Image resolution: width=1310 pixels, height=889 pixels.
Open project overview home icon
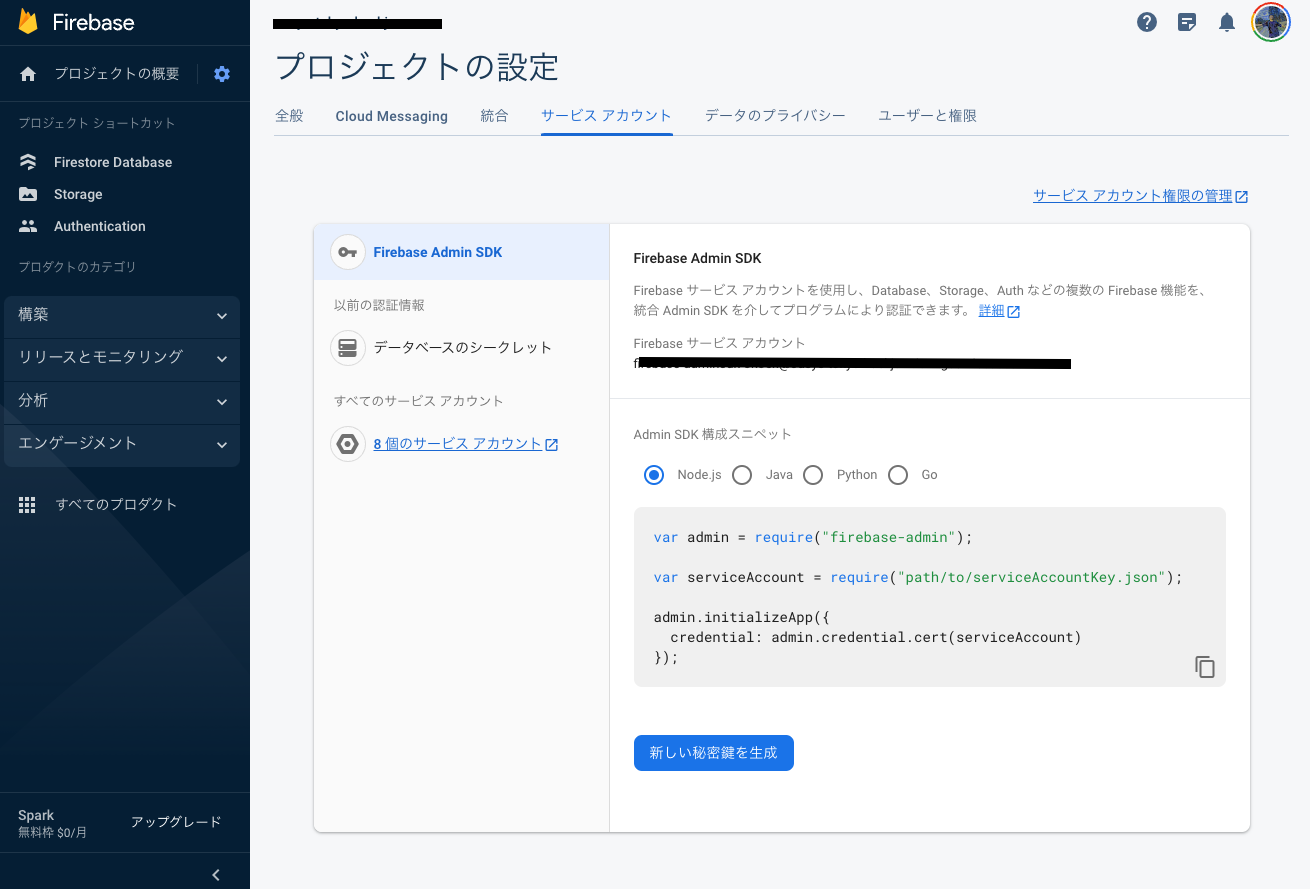28,74
